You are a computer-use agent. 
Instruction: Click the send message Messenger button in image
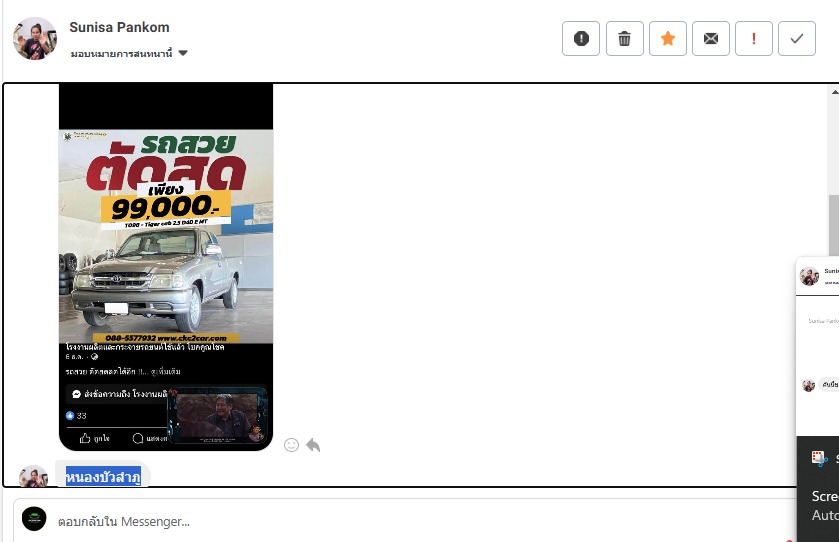[x=119, y=394]
